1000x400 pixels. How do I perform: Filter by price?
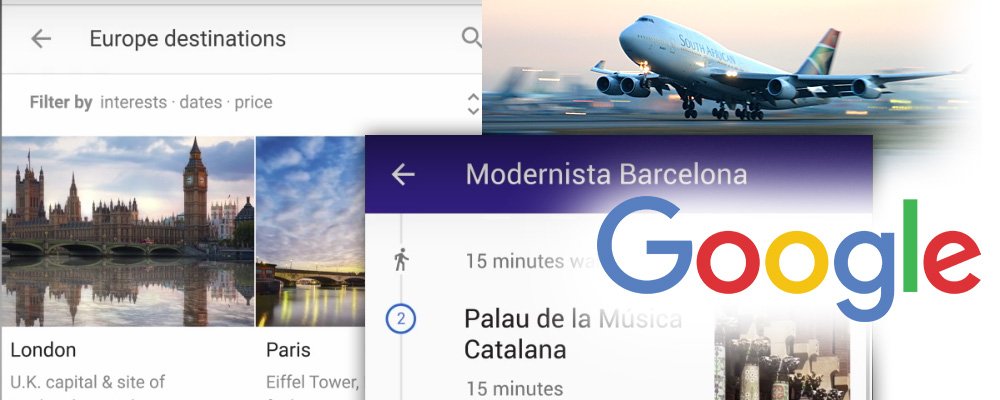click(x=253, y=103)
